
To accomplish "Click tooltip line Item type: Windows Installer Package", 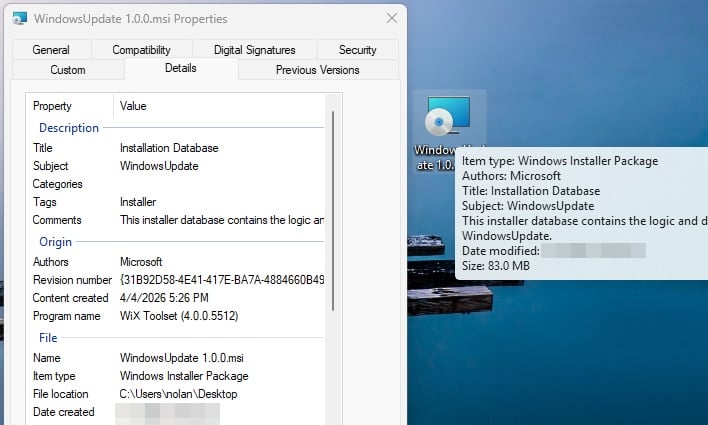I will 560,161.
